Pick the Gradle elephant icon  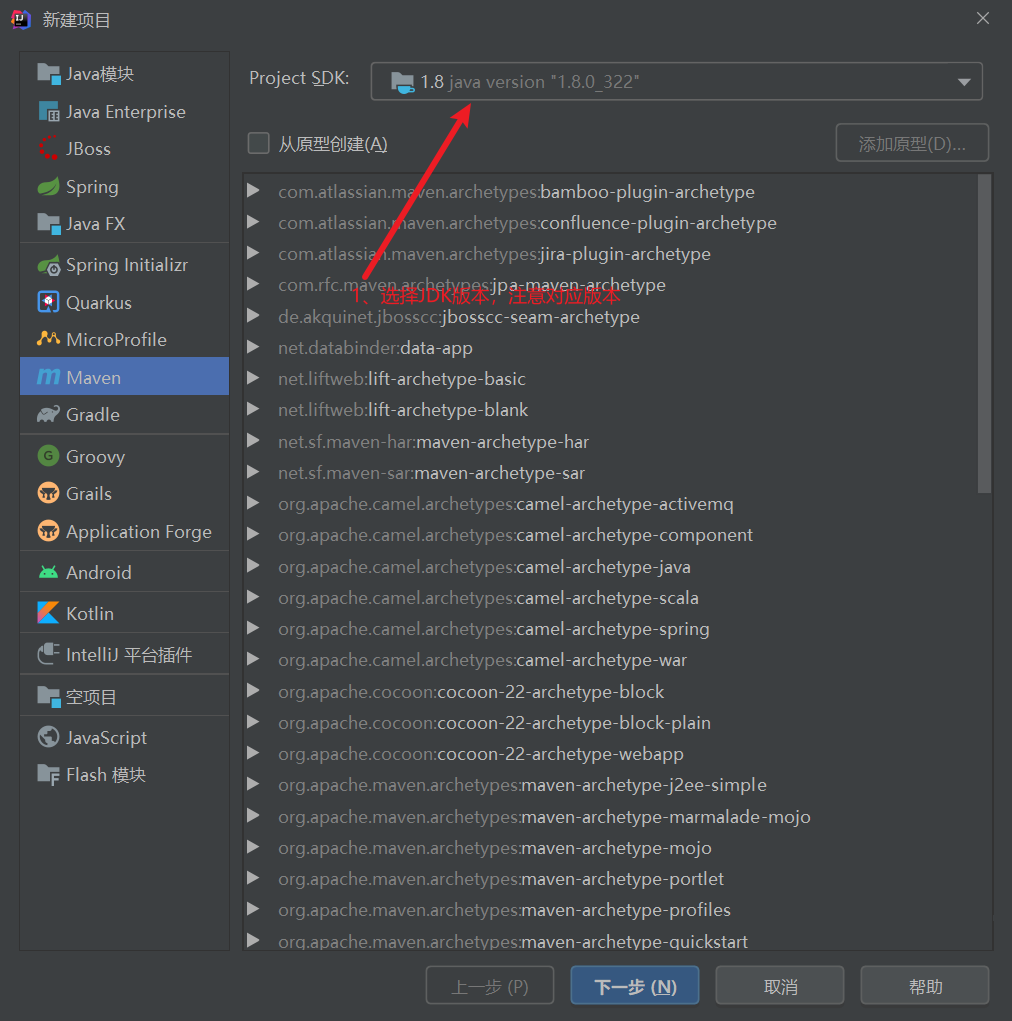click(48, 414)
